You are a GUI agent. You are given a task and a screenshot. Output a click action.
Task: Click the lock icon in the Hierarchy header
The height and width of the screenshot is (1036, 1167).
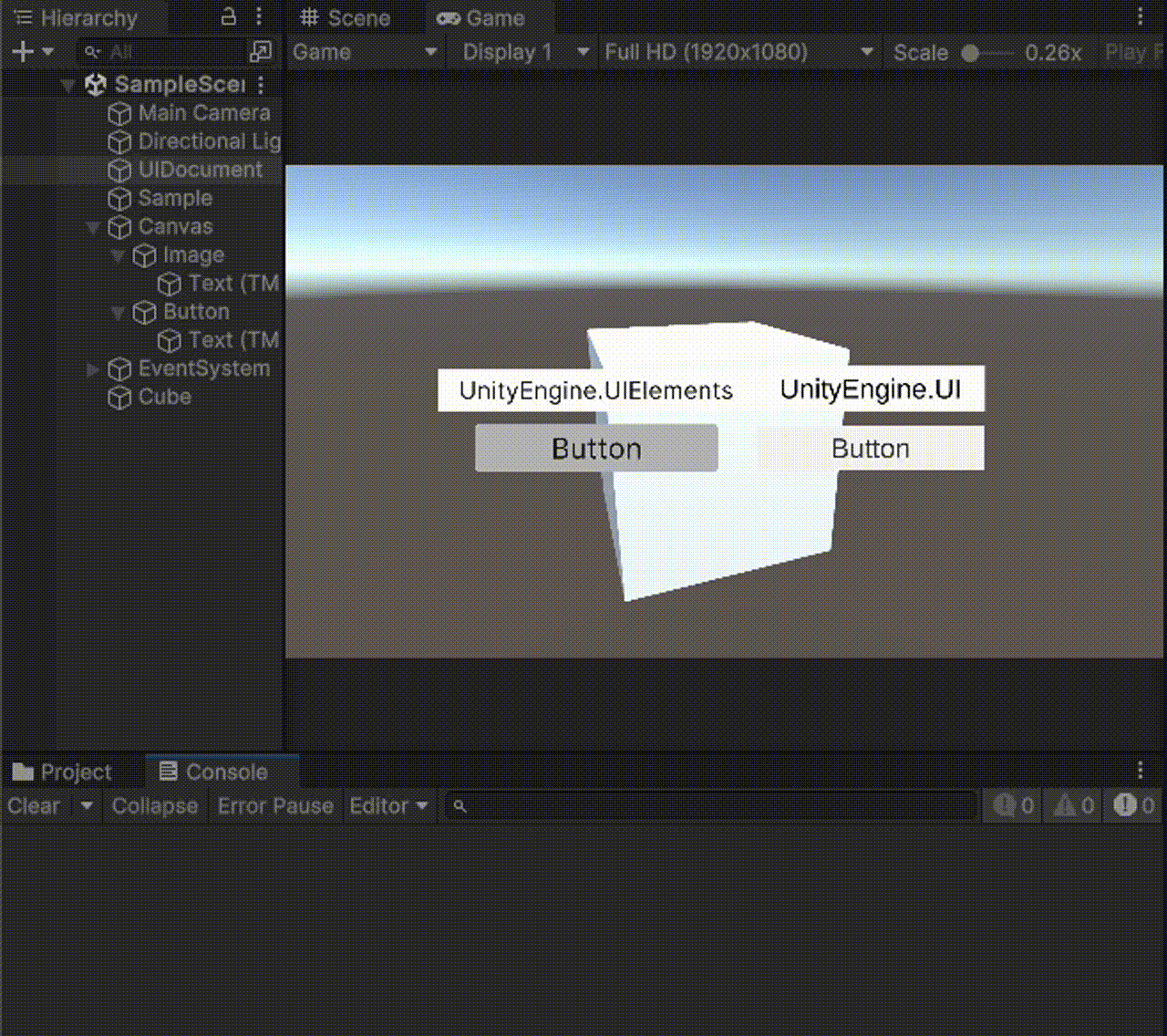tap(228, 16)
